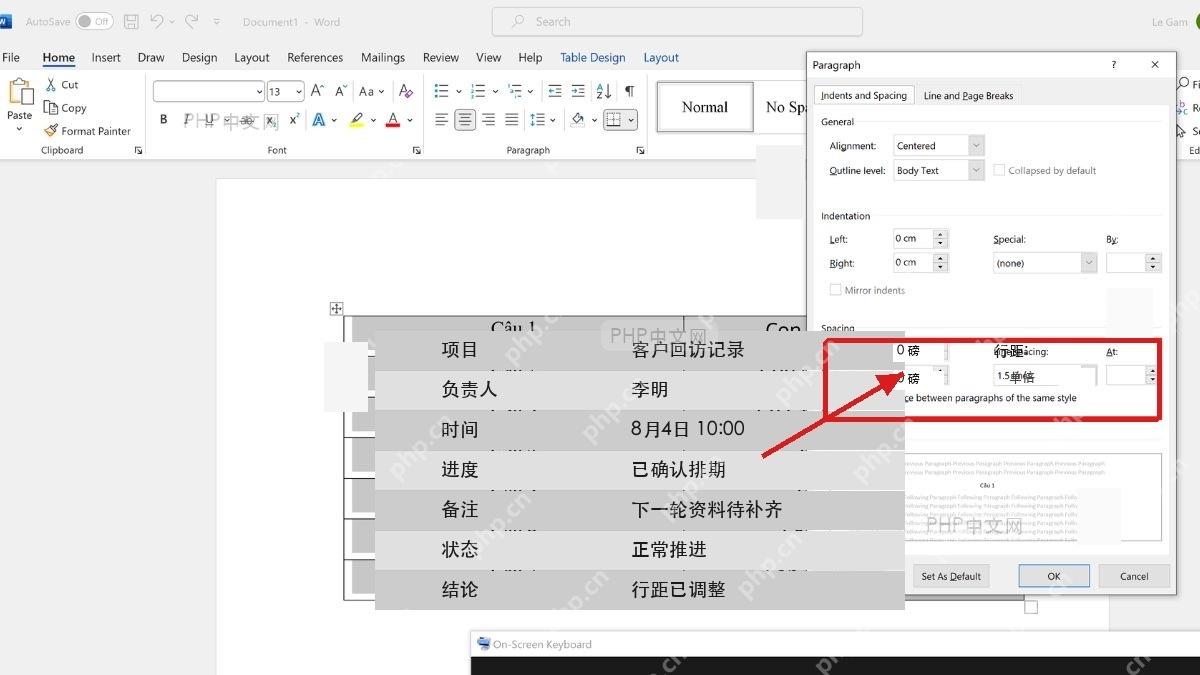Click Left indent spinner arrows
The height and width of the screenshot is (675, 1200).
(x=940, y=239)
